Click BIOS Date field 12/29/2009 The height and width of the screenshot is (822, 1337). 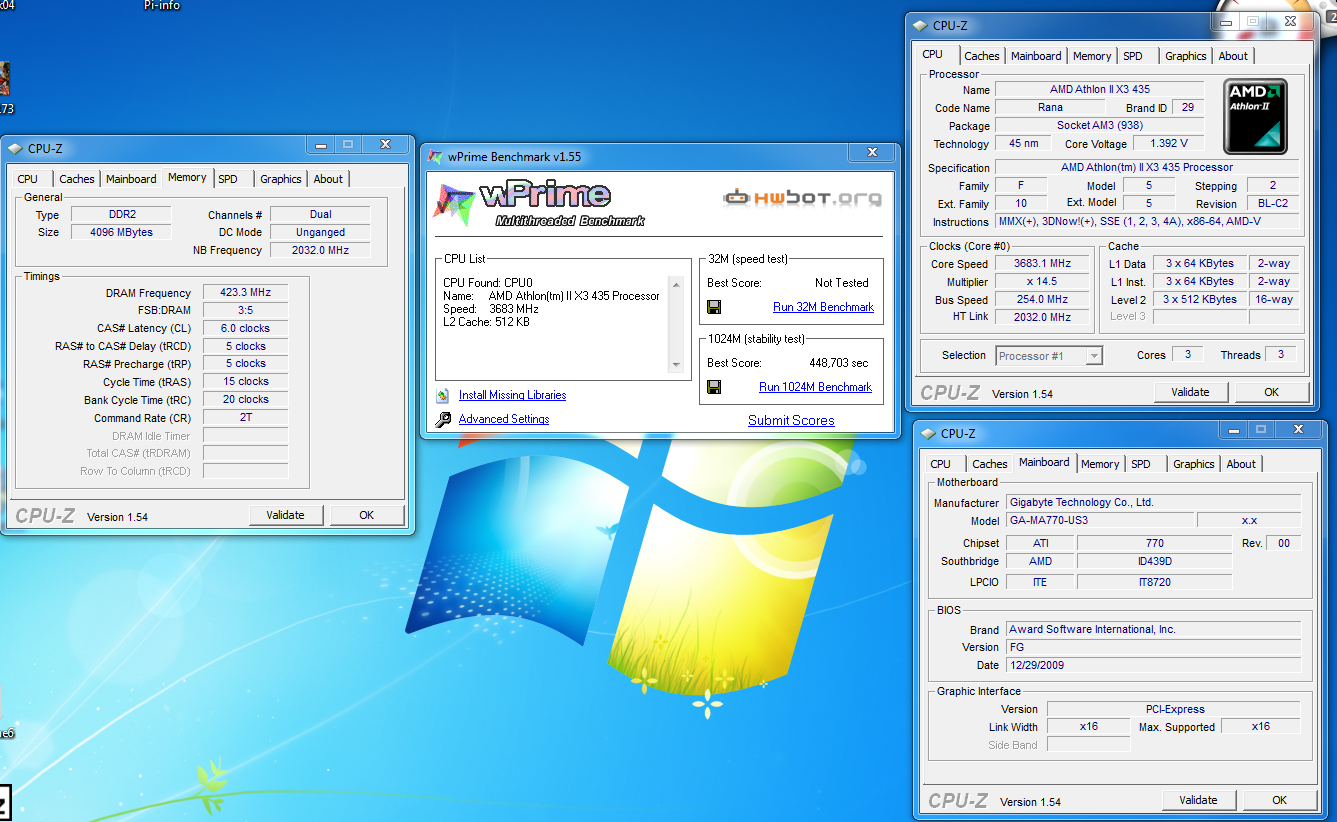(x=1153, y=665)
